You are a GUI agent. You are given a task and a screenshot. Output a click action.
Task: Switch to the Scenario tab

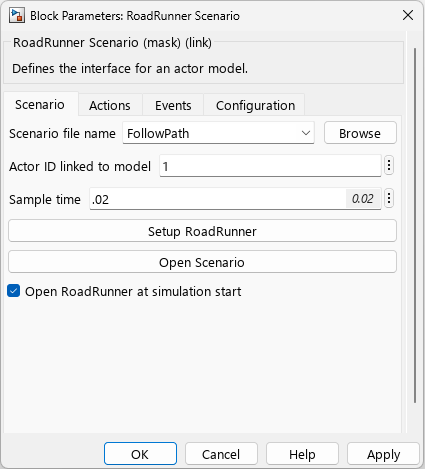pyautogui.click(x=40, y=105)
